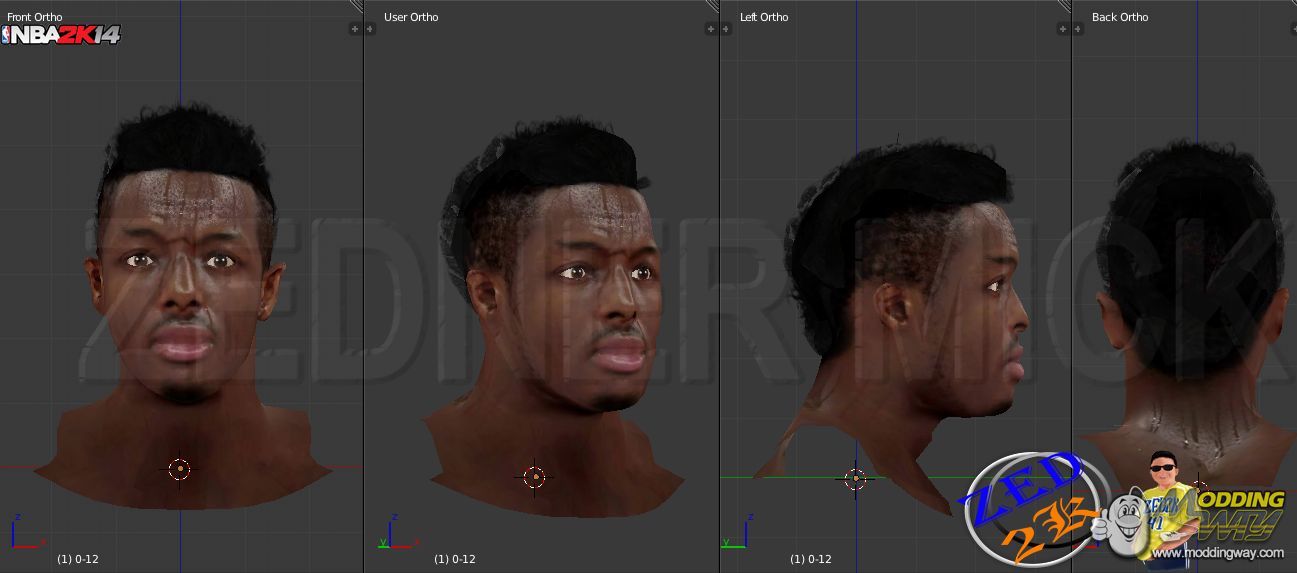
Task: Select the head model in Front Ortho view
Action: (185, 280)
